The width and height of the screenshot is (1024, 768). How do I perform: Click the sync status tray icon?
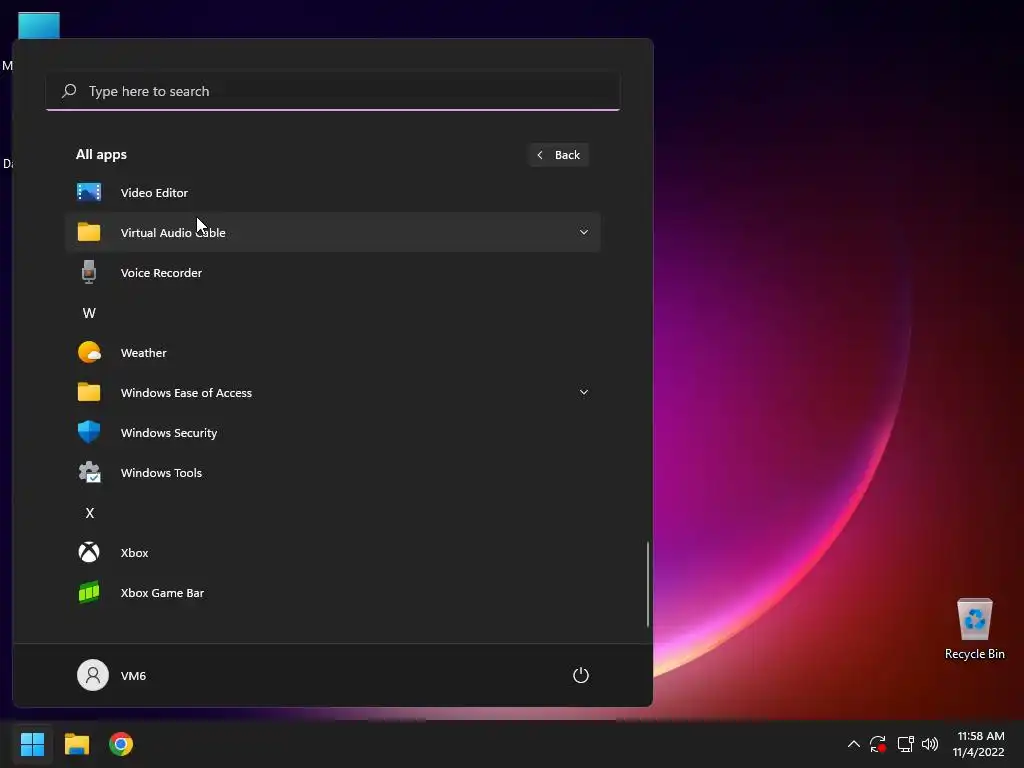point(878,744)
